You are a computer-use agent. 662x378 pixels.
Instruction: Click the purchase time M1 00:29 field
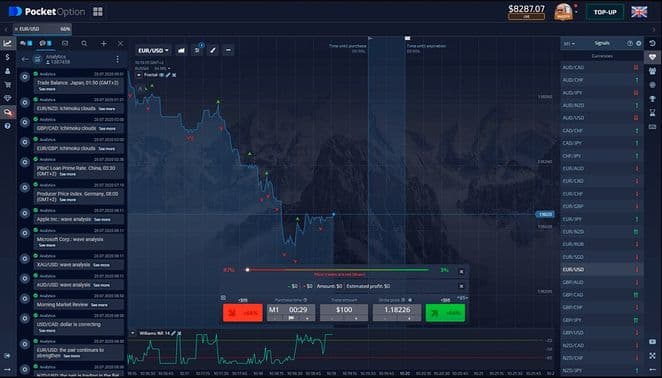tap(291, 313)
